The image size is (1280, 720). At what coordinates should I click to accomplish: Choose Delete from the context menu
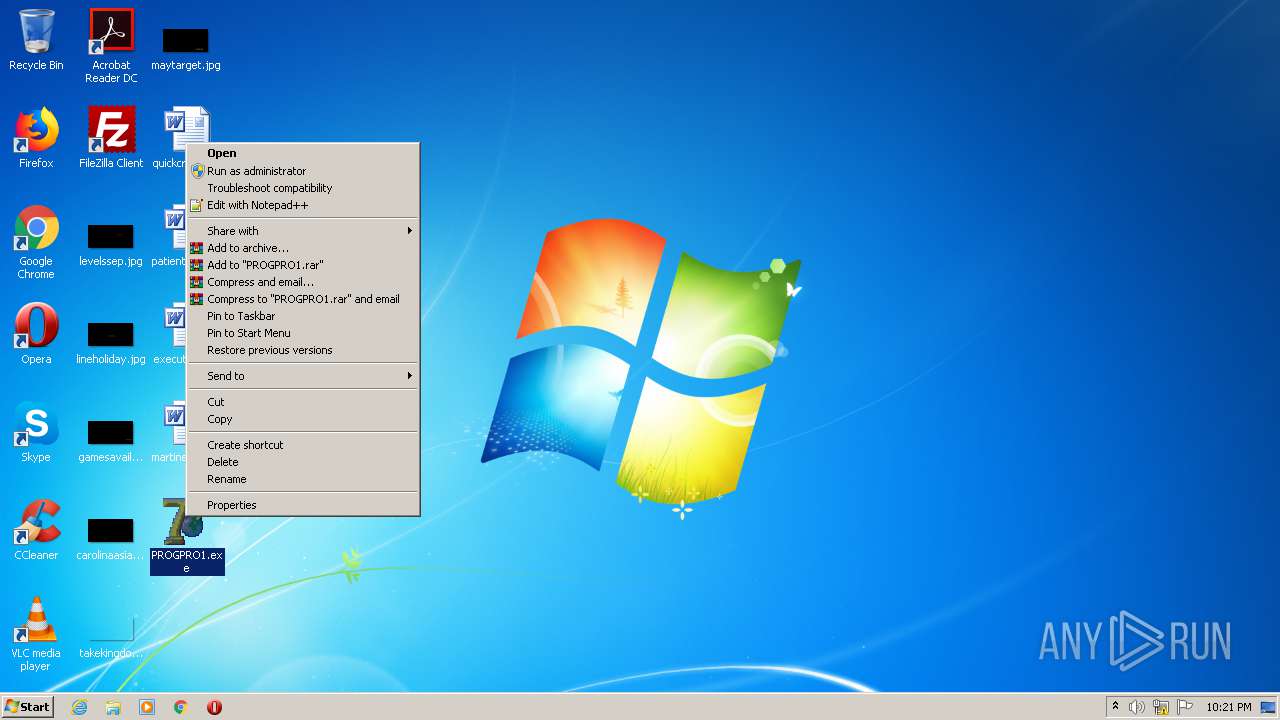(303, 462)
